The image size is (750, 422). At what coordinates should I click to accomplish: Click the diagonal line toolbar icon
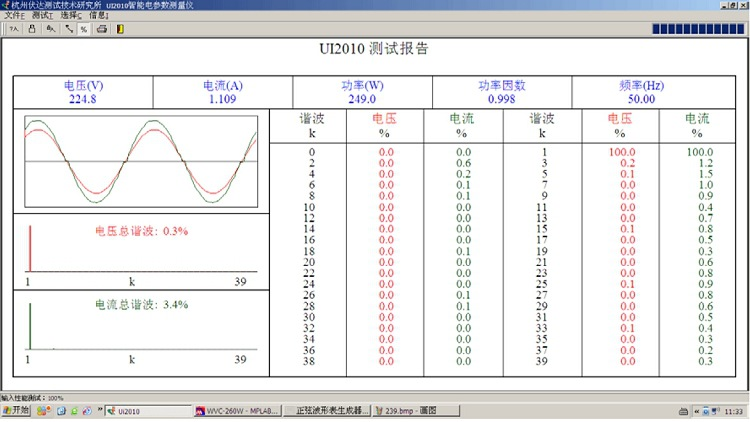coord(68,29)
